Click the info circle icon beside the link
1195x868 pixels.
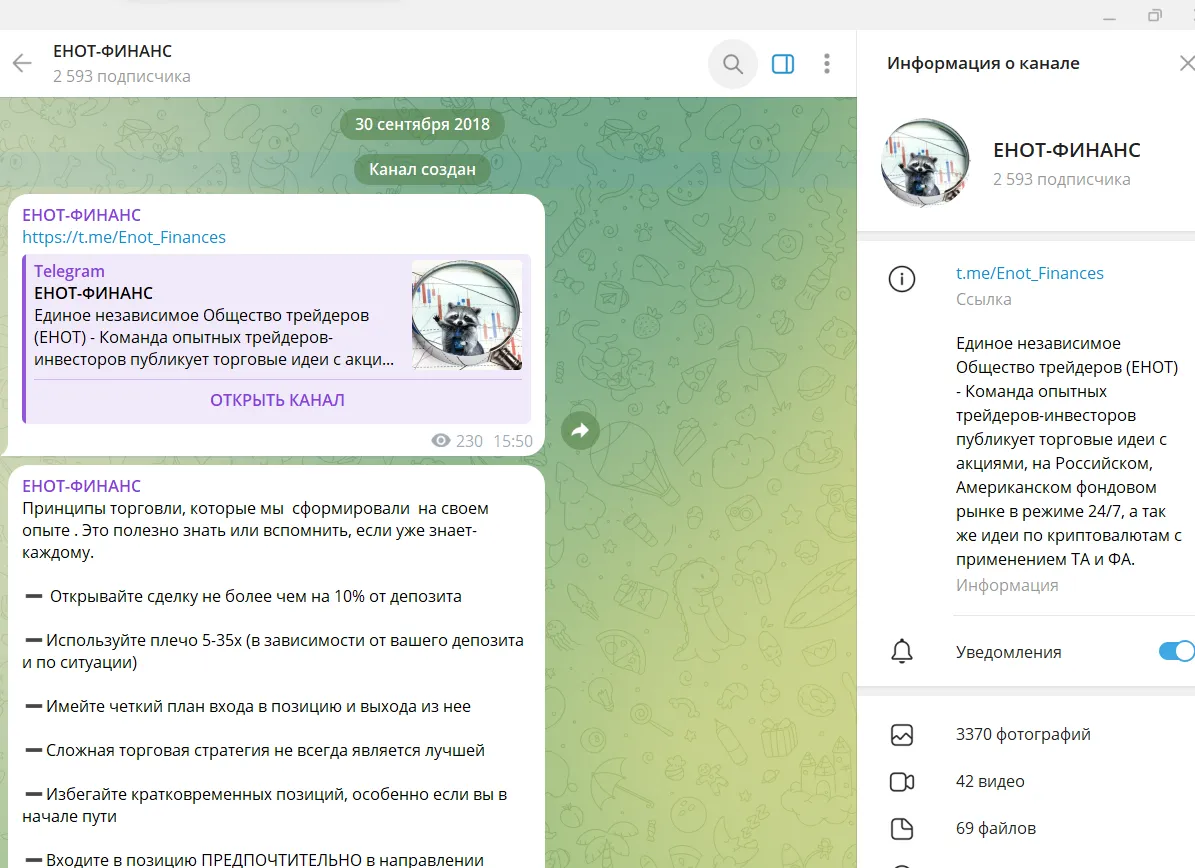(902, 279)
